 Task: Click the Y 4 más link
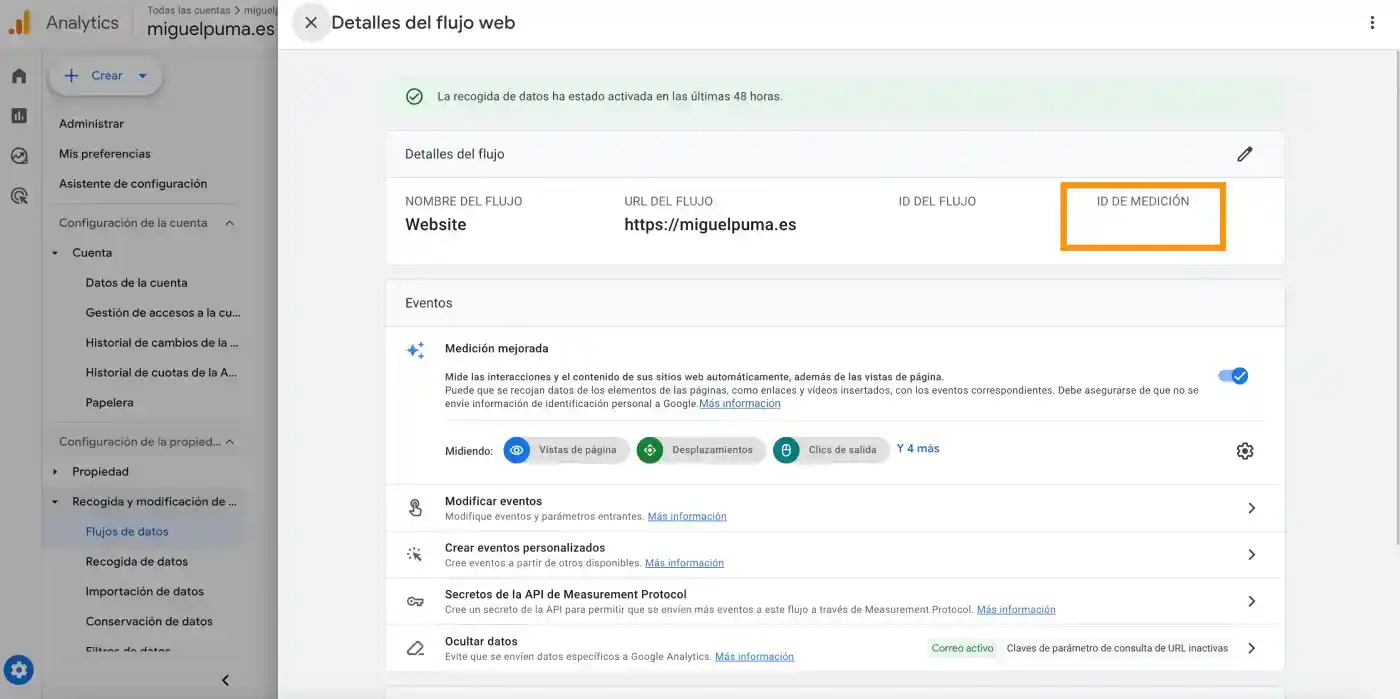[917, 449]
